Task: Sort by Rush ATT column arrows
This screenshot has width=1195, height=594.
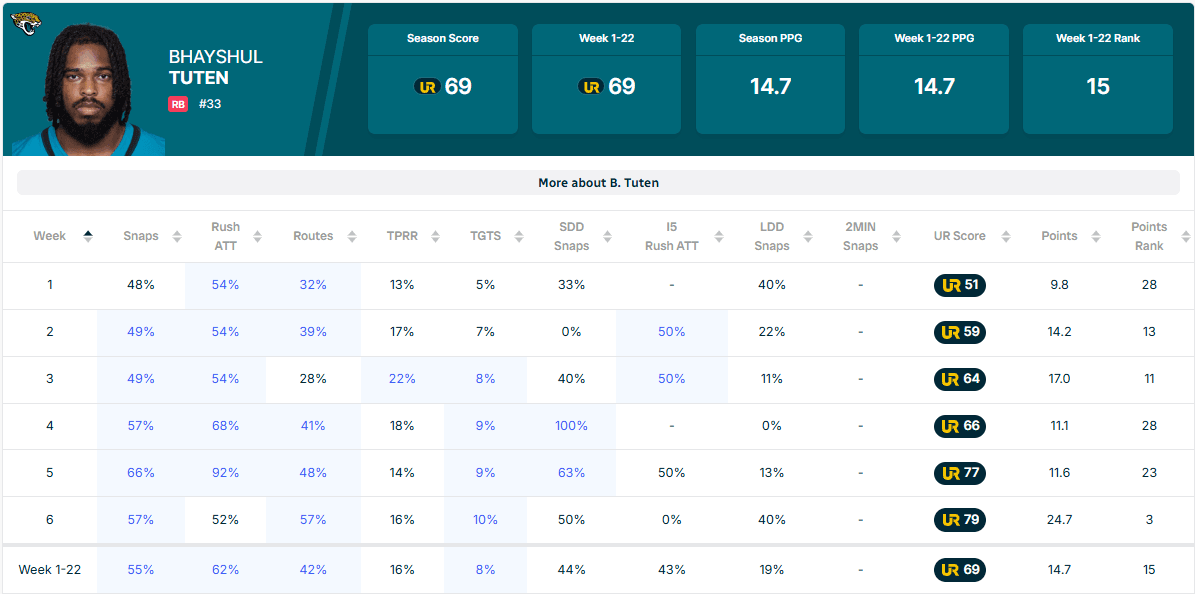Action: 258,236
